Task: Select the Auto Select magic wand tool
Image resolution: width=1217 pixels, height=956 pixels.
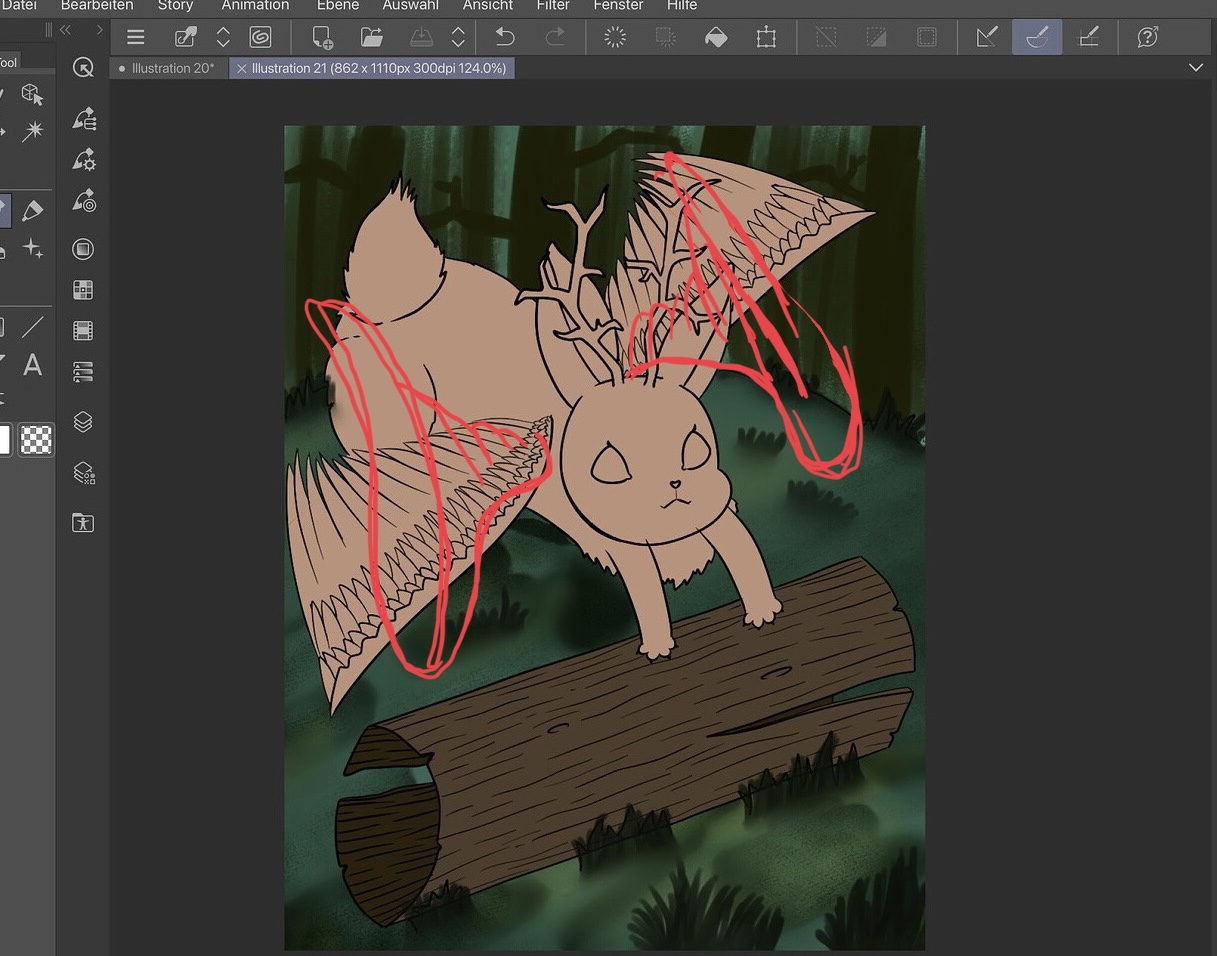Action: 33,131
